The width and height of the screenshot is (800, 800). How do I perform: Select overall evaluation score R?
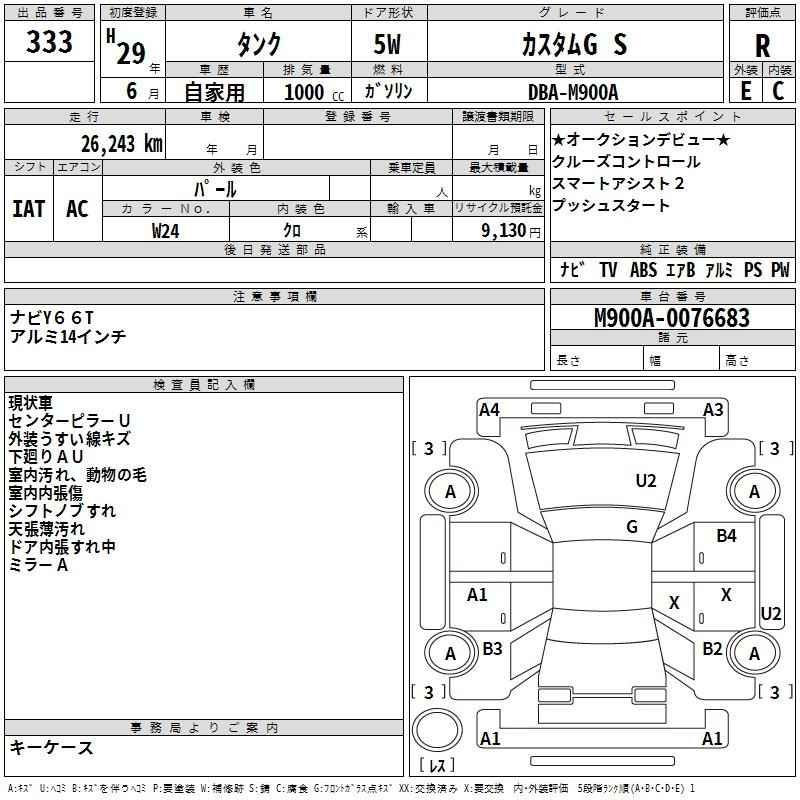(x=762, y=46)
